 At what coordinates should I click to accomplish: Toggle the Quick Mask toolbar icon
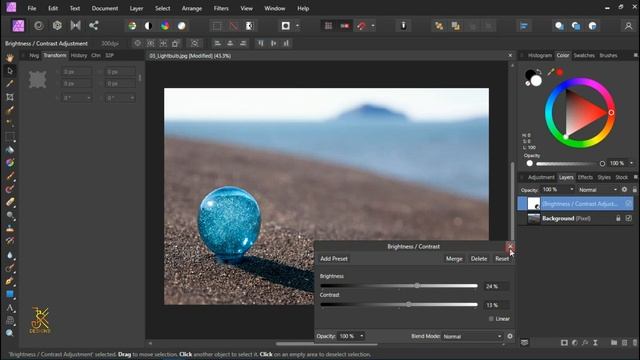click(x=286, y=26)
